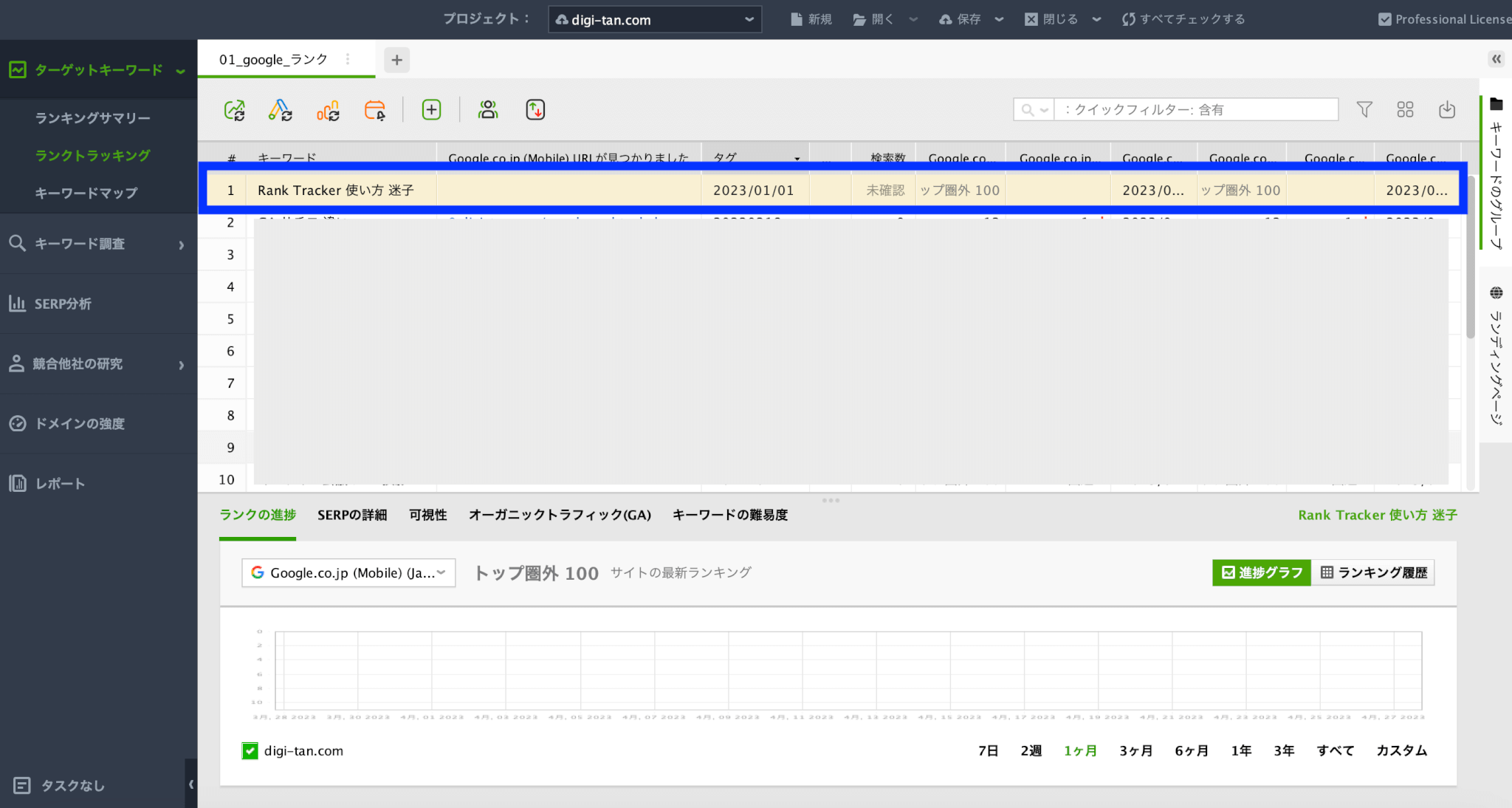Viewport: 1512px width, 808px height.
Task: Click the 2023/01/01 tag cell
Action: 754,190
